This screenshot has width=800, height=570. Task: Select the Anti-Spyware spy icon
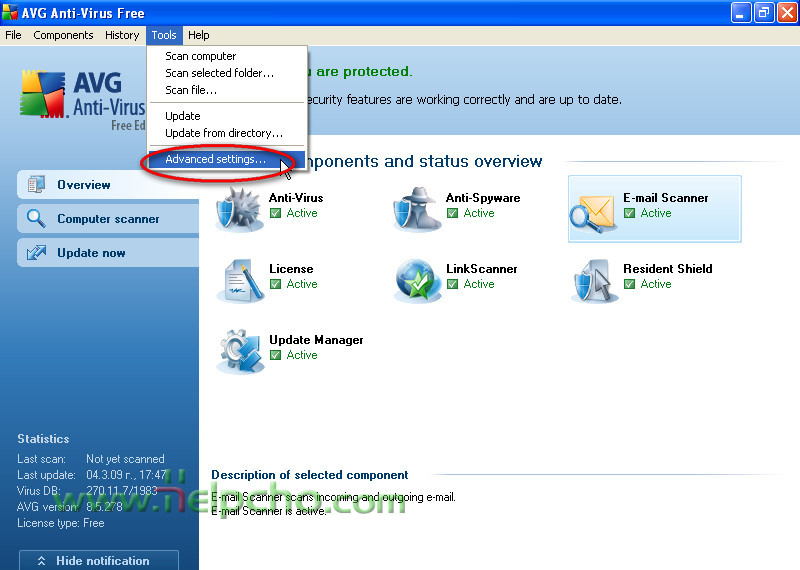pyautogui.click(x=416, y=209)
